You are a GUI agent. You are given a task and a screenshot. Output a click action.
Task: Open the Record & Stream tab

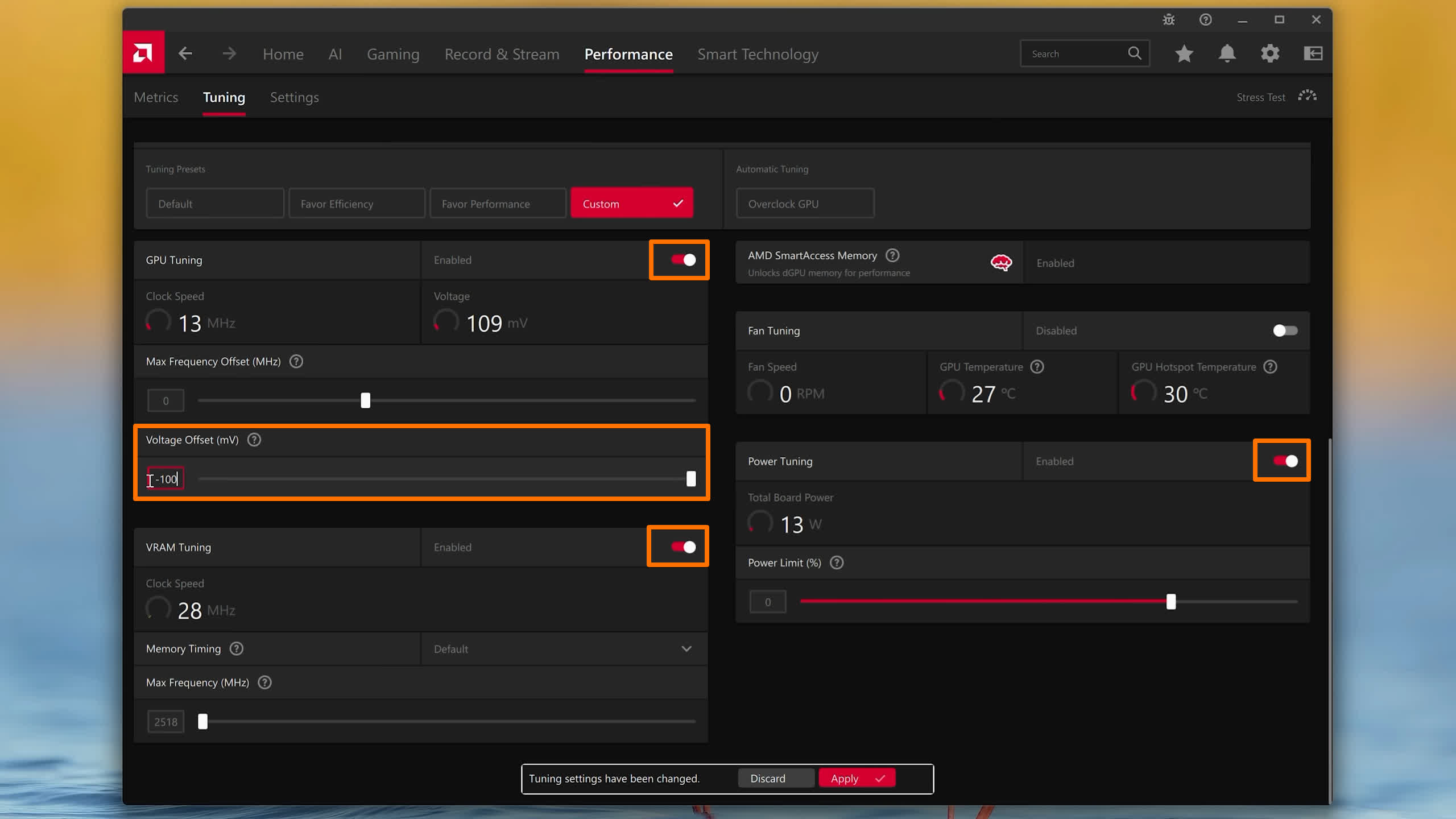point(502,54)
